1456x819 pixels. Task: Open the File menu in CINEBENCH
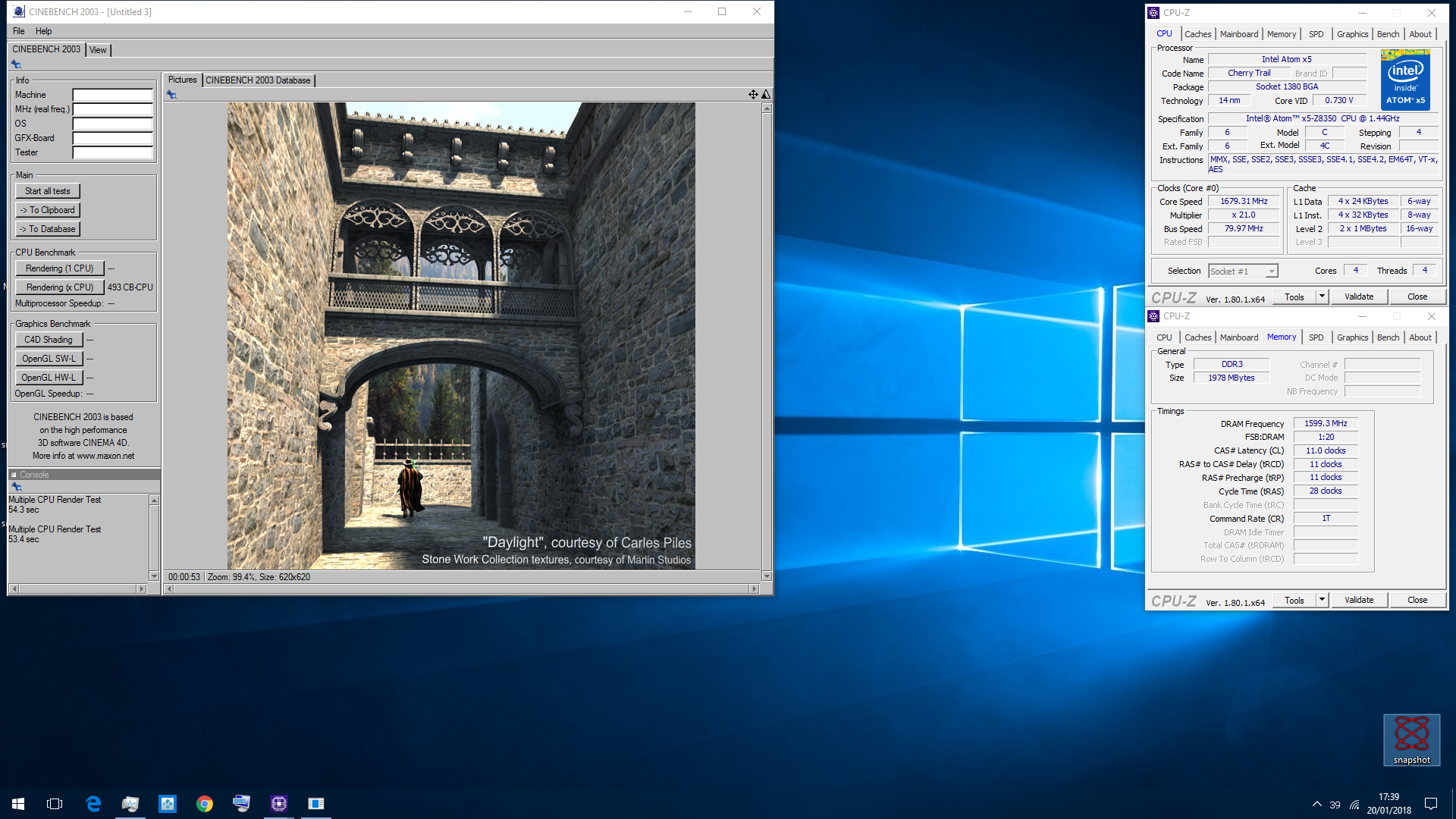[x=19, y=31]
